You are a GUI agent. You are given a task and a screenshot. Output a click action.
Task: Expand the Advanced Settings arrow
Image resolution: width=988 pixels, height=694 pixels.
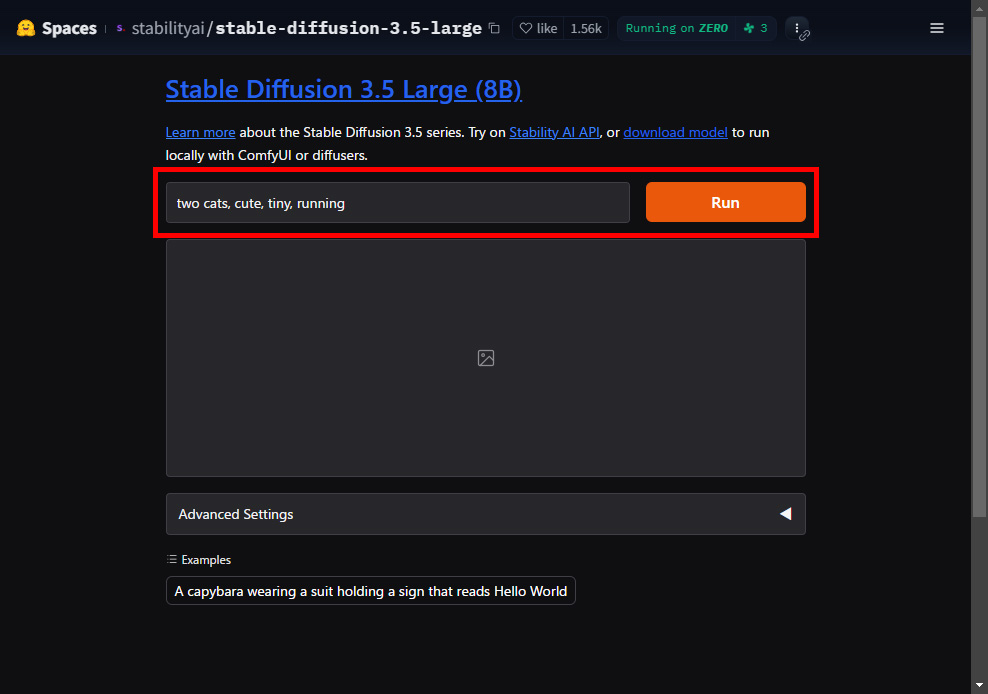[785, 514]
